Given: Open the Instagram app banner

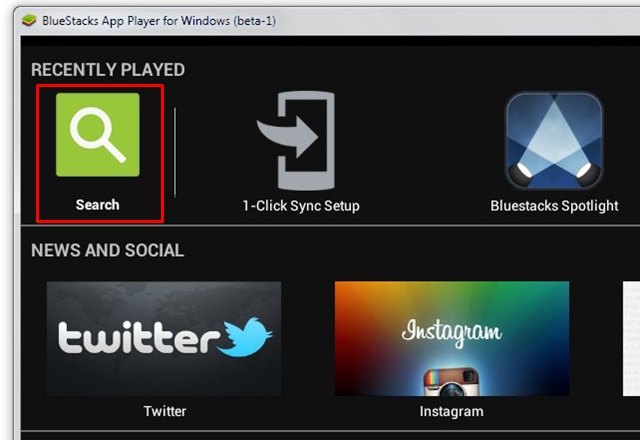Looking at the screenshot, I should coord(452,338).
